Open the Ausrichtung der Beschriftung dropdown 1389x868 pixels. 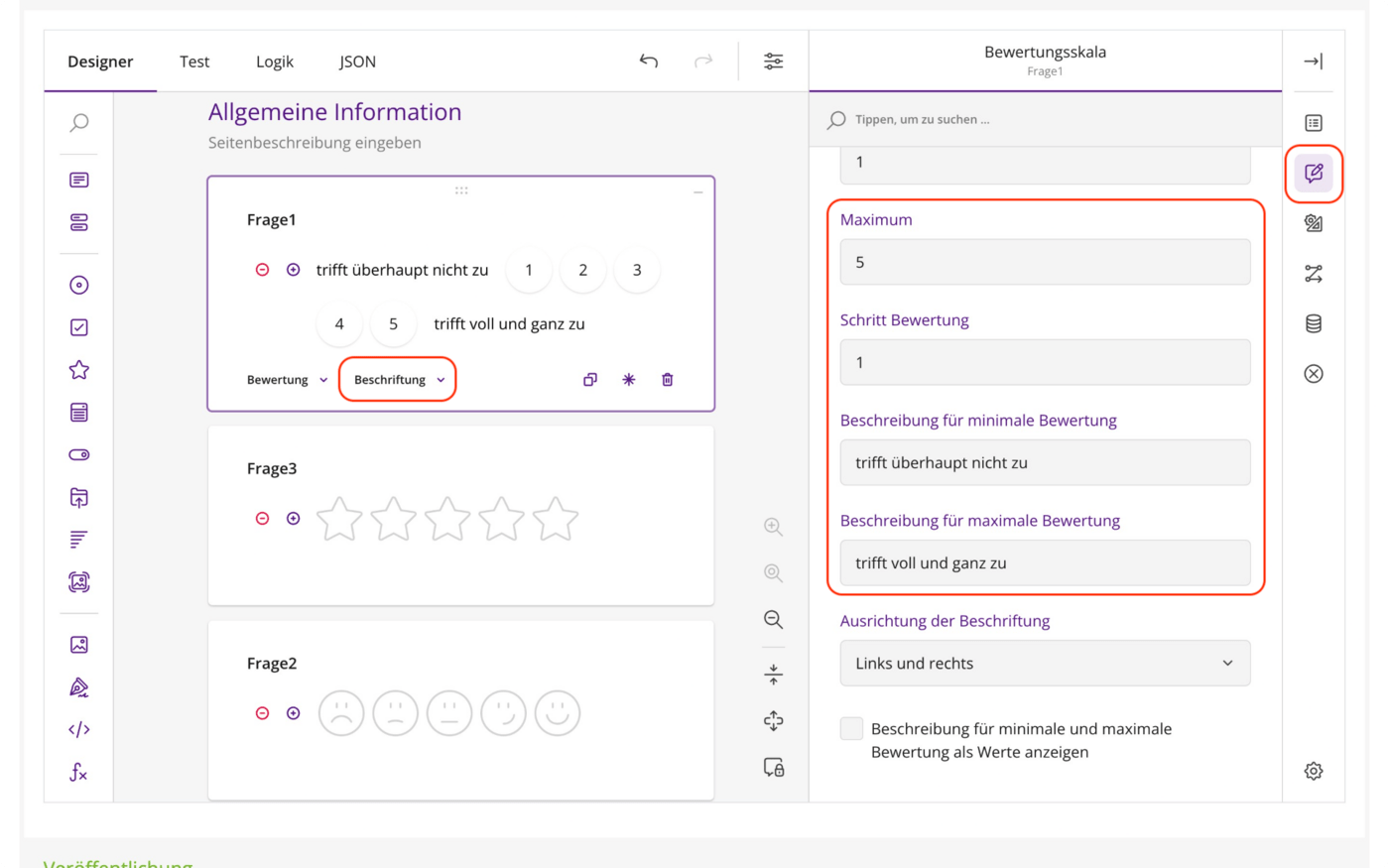1045,663
